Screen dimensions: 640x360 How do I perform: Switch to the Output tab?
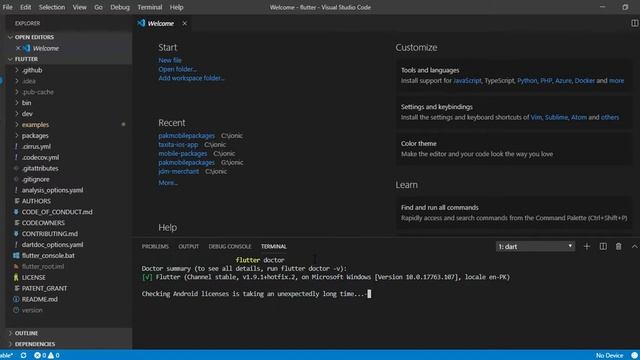189,247
